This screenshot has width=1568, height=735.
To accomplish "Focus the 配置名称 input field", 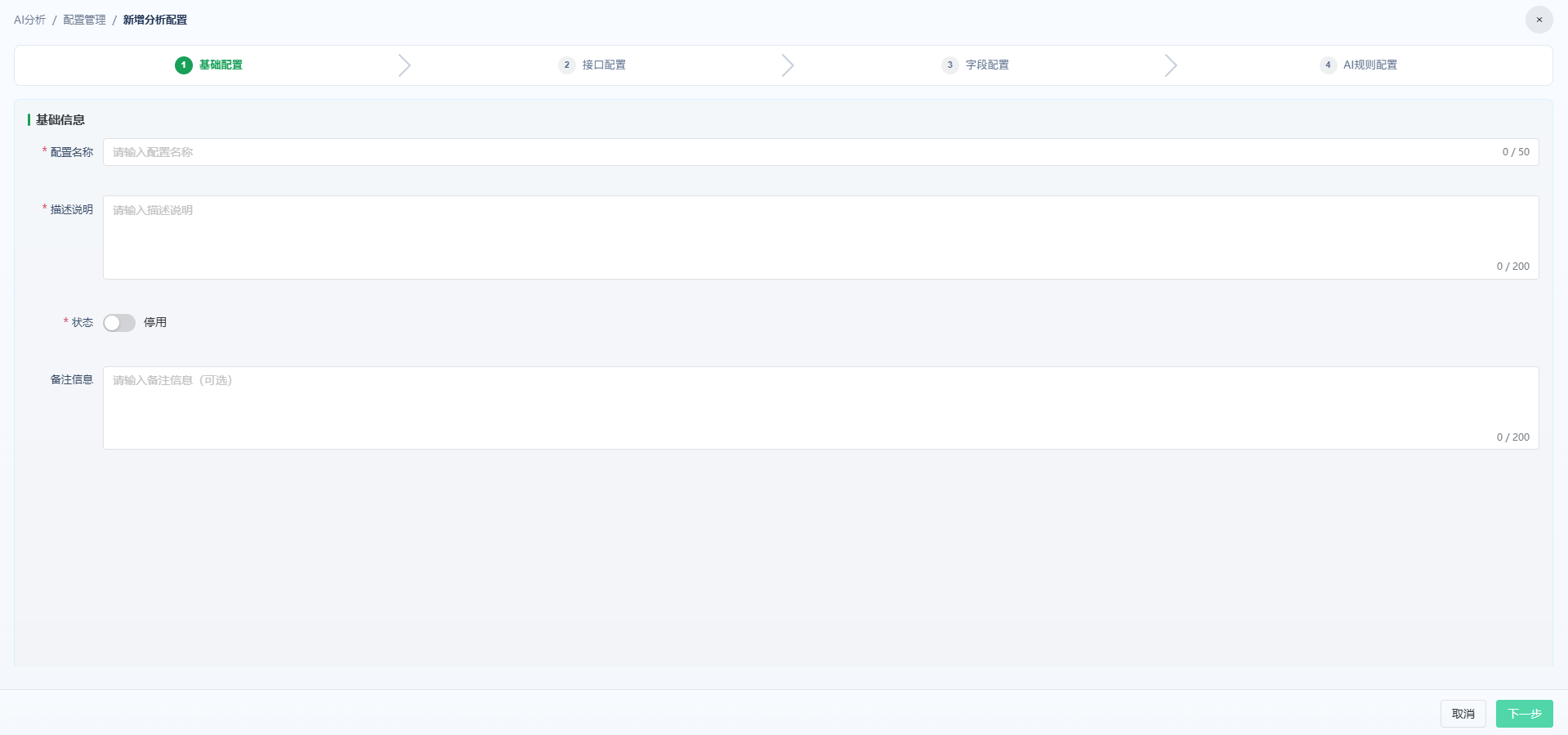I will [821, 152].
